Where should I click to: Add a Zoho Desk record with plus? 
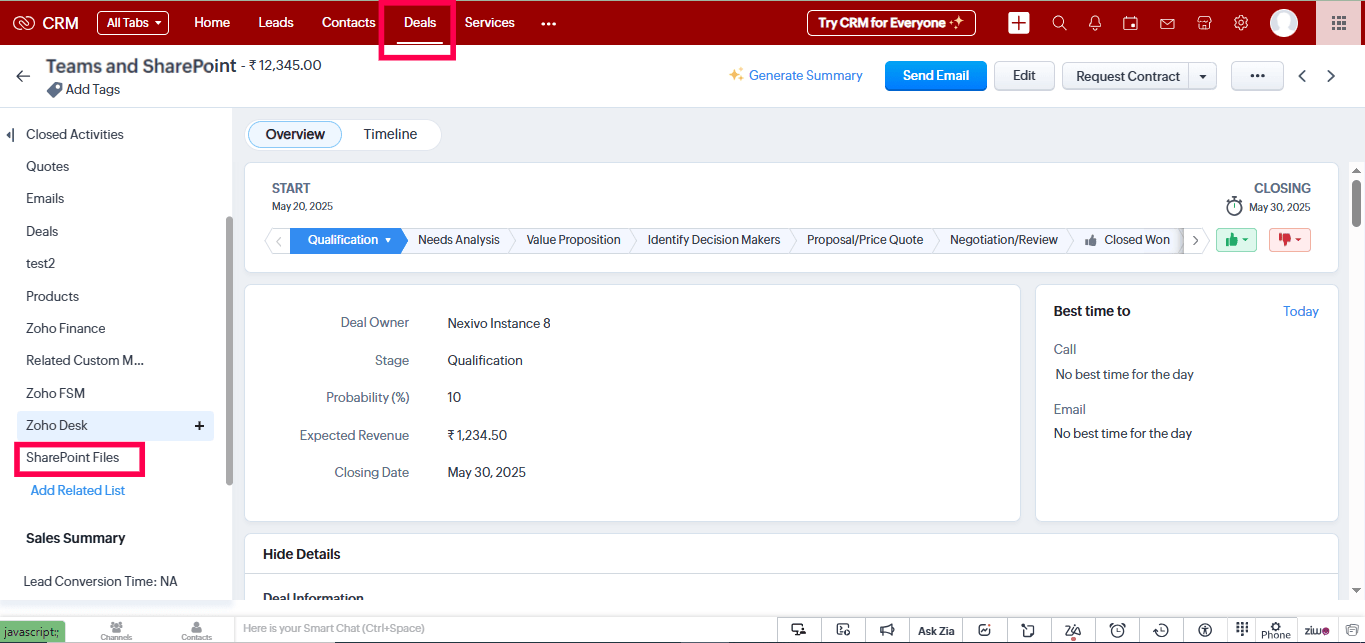(x=199, y=426)
